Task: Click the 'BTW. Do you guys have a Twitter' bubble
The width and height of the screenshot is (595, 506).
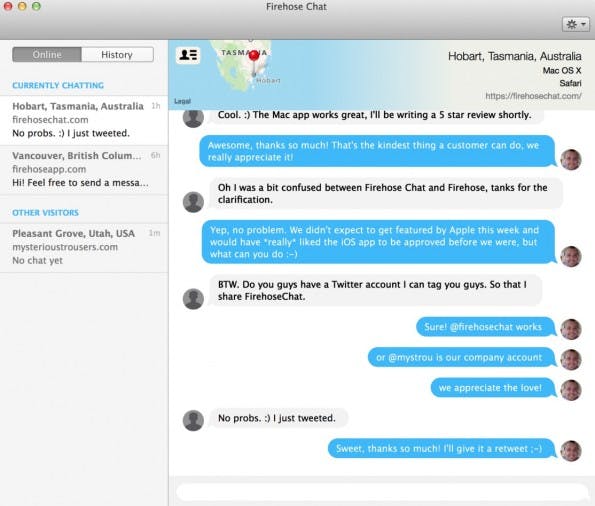Action: [376, 290]
